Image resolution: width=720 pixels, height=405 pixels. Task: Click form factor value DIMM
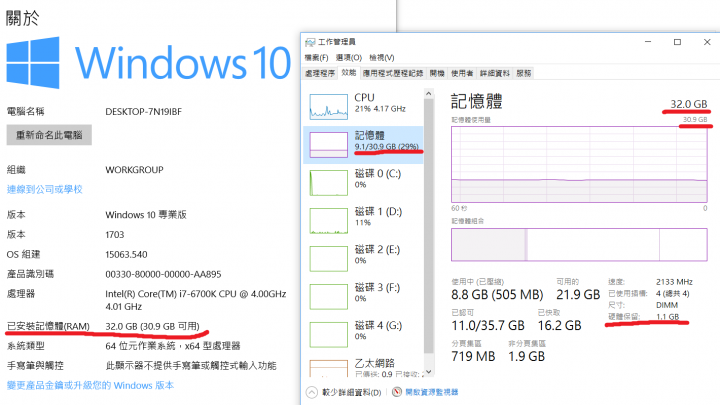pyautogui.click(x=667, y=305)
